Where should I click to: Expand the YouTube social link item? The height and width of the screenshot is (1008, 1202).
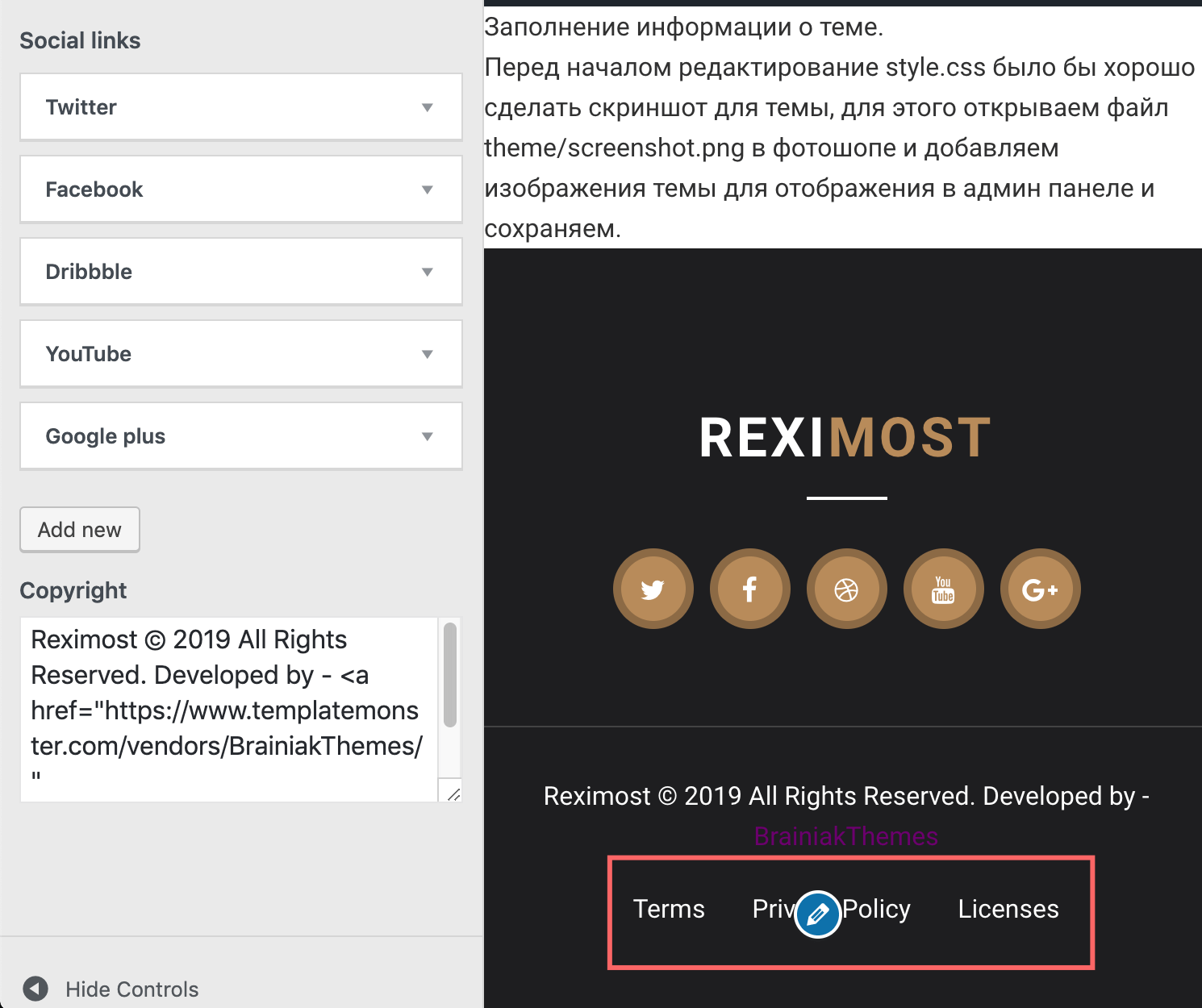coord(241,354)
